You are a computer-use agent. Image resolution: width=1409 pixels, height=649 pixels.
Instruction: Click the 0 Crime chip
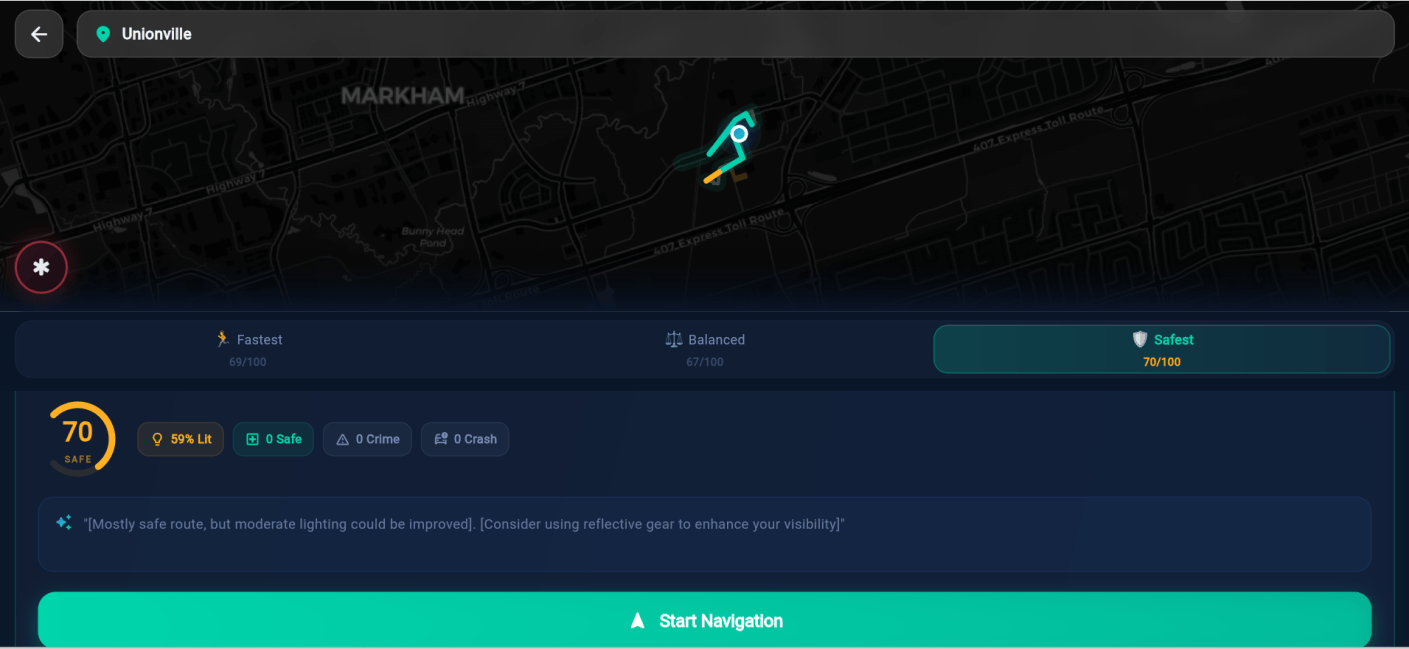coord(367,439)
